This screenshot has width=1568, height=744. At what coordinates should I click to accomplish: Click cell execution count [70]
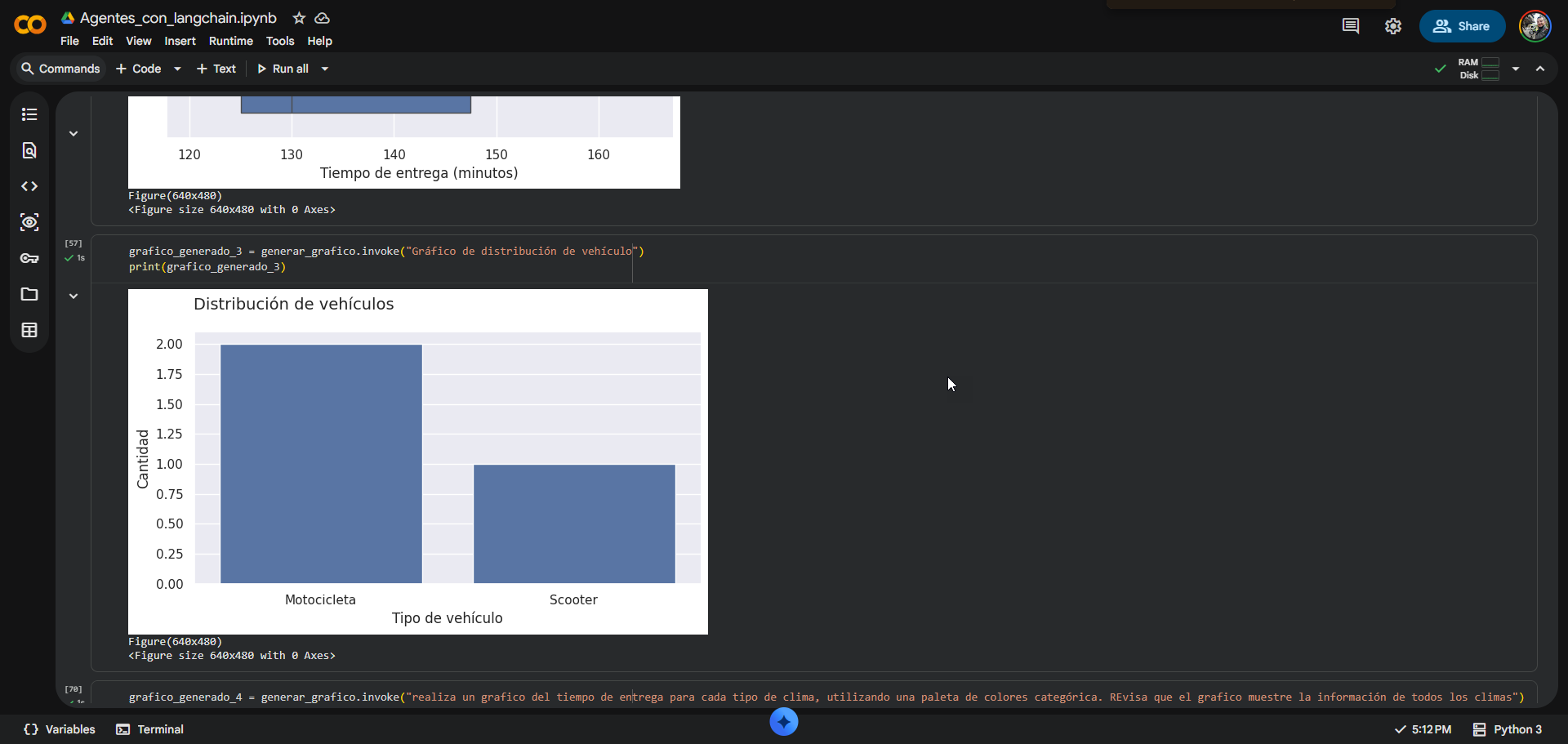click(73, 689)
